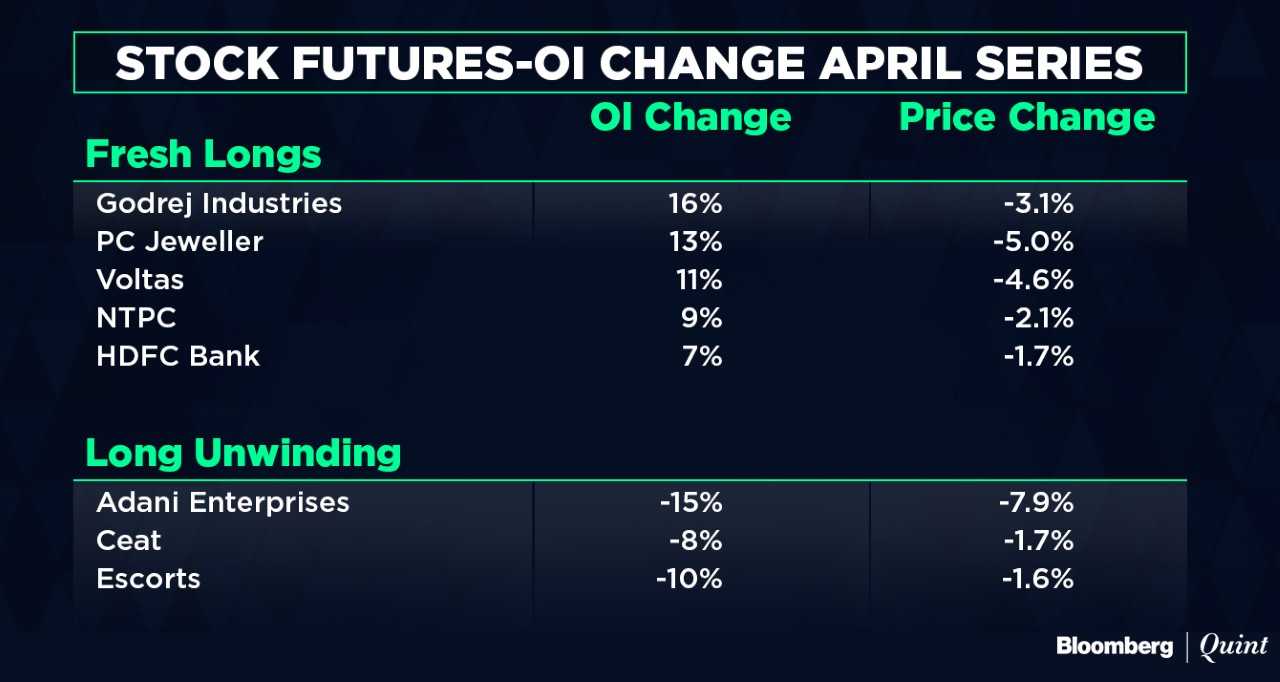Click HDFC Bank 7% OI change value
The image size is (1280, 682).
point(701,356)
